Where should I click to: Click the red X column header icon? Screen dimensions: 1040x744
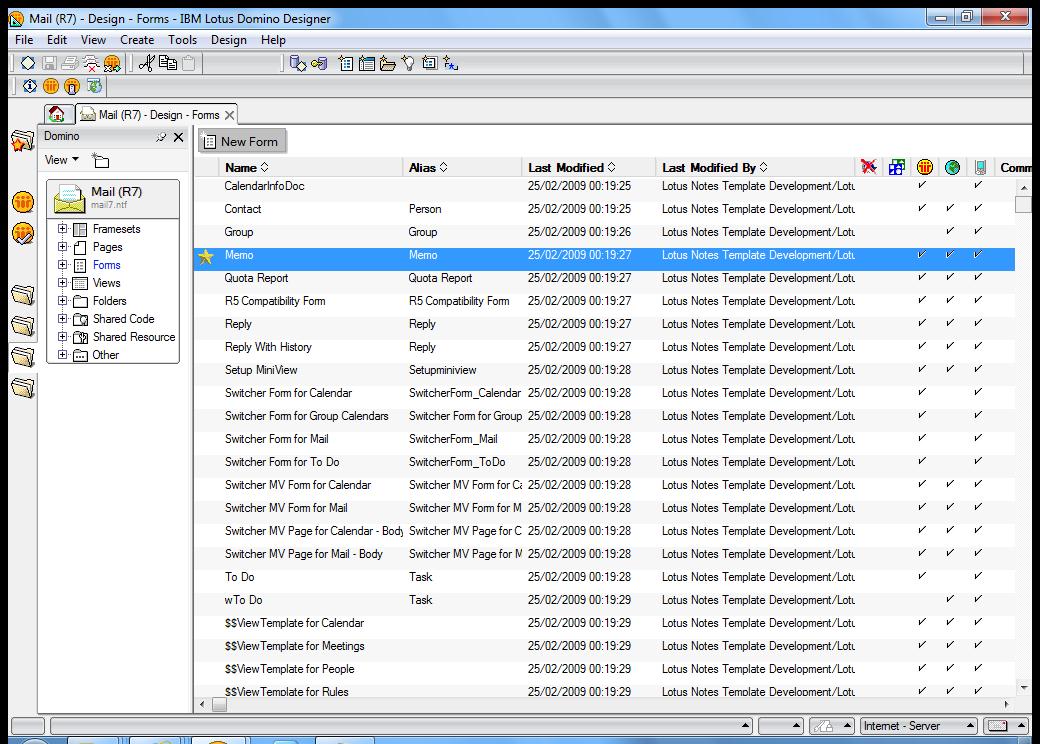click(x=869, y=167)
